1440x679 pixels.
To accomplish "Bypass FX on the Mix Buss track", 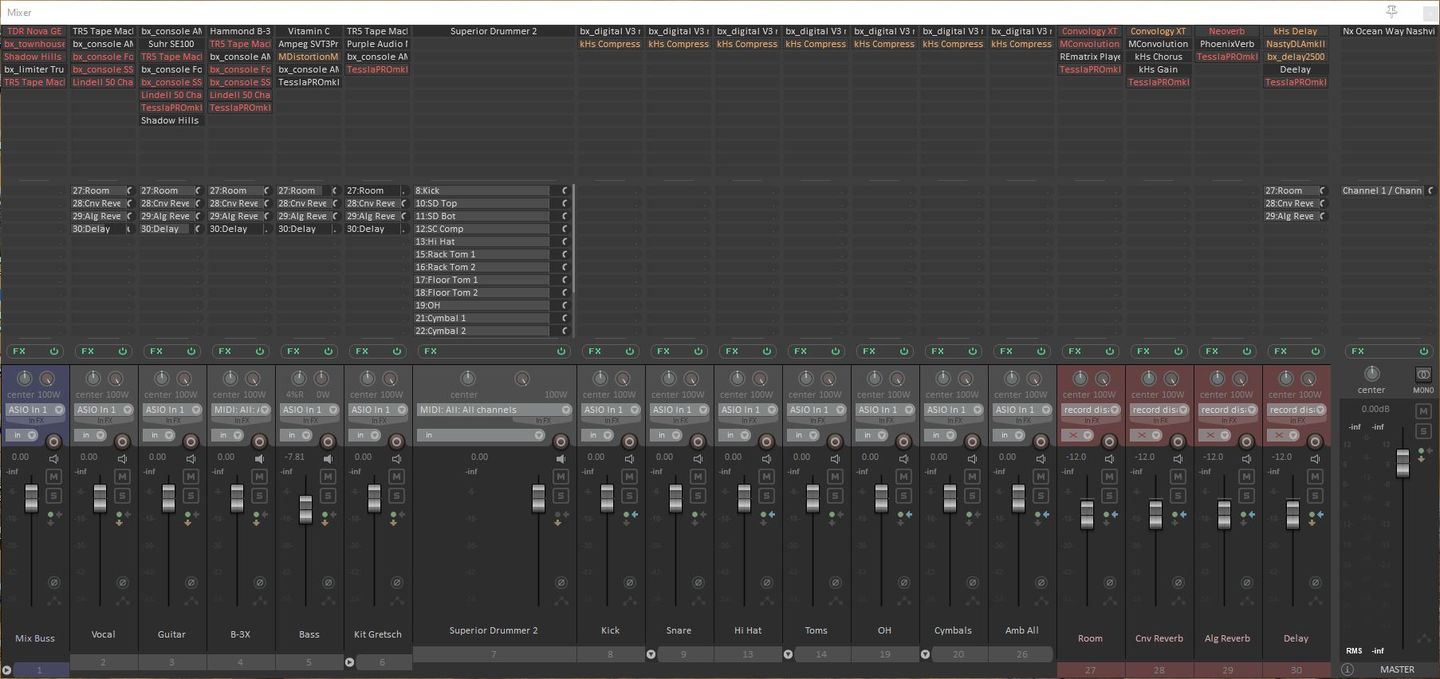I will coord(54,351).
